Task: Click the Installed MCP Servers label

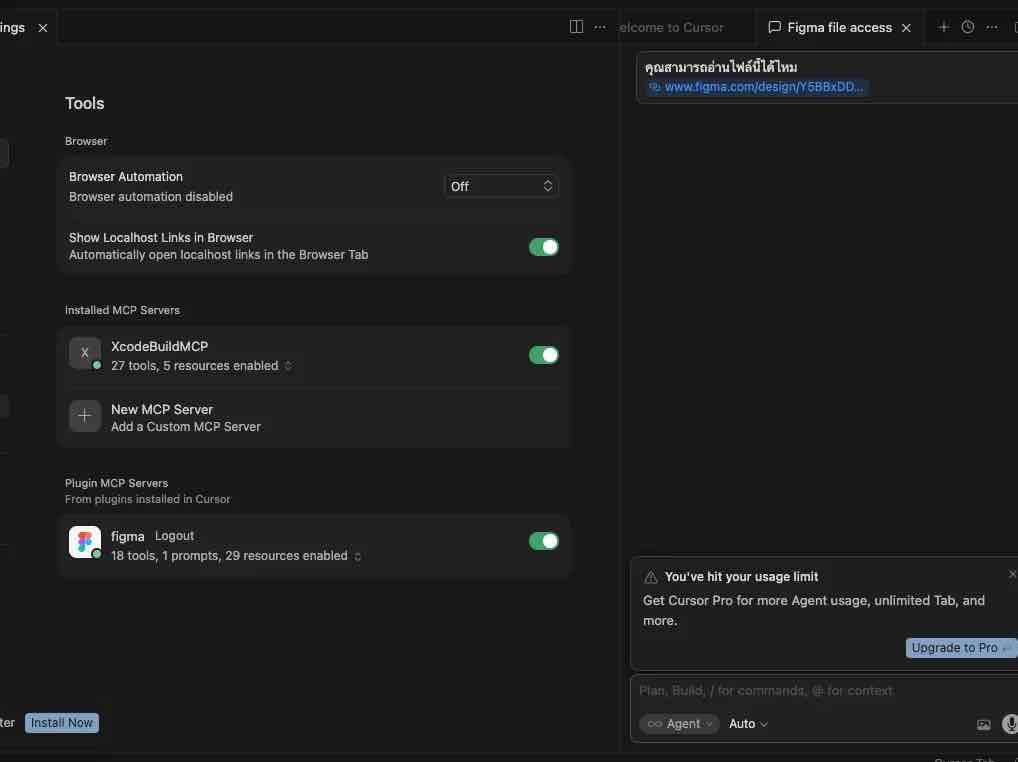Action: click(122, 310)
